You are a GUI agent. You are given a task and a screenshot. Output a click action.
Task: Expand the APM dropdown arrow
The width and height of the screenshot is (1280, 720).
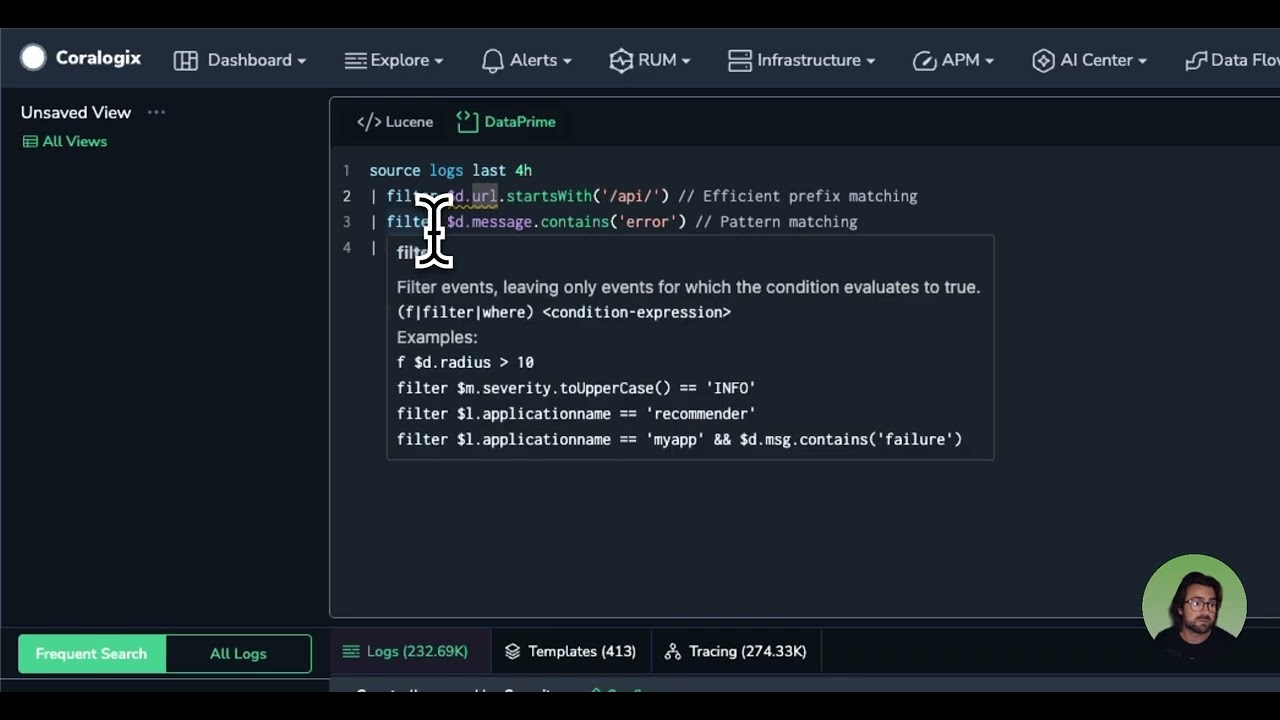coord(989,61)
